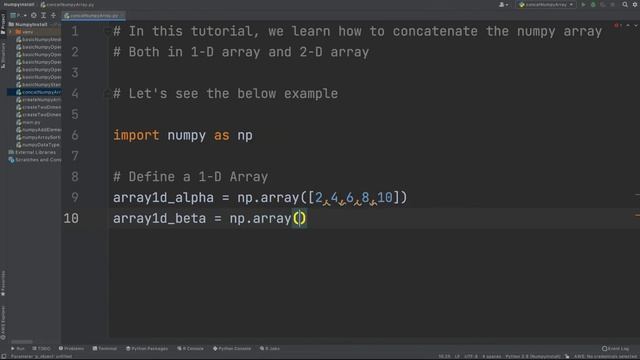Open the Run tool window button
Viewport: 640px width, 360px height.
[18, 349]
